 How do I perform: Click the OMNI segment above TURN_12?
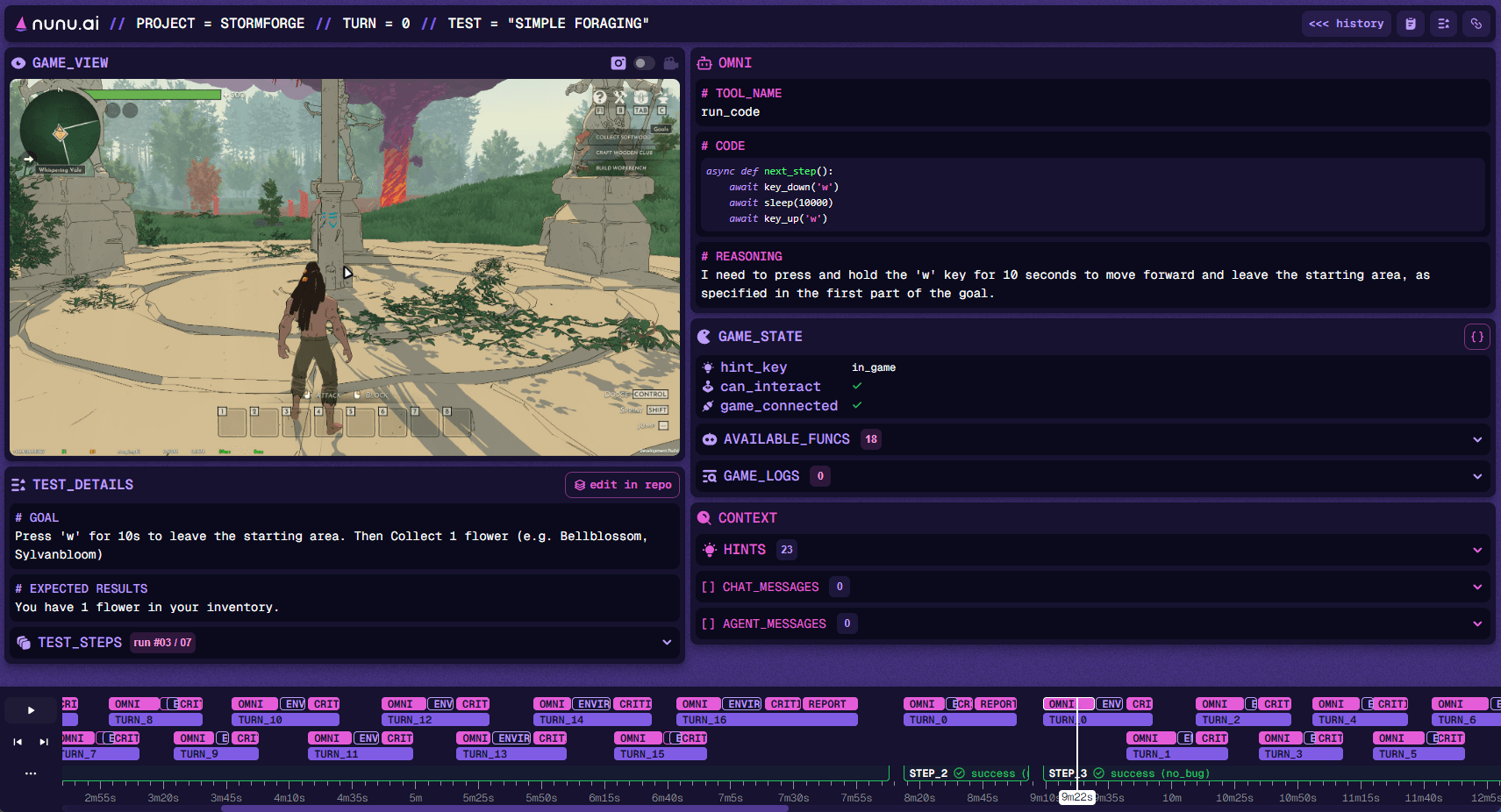404,704
